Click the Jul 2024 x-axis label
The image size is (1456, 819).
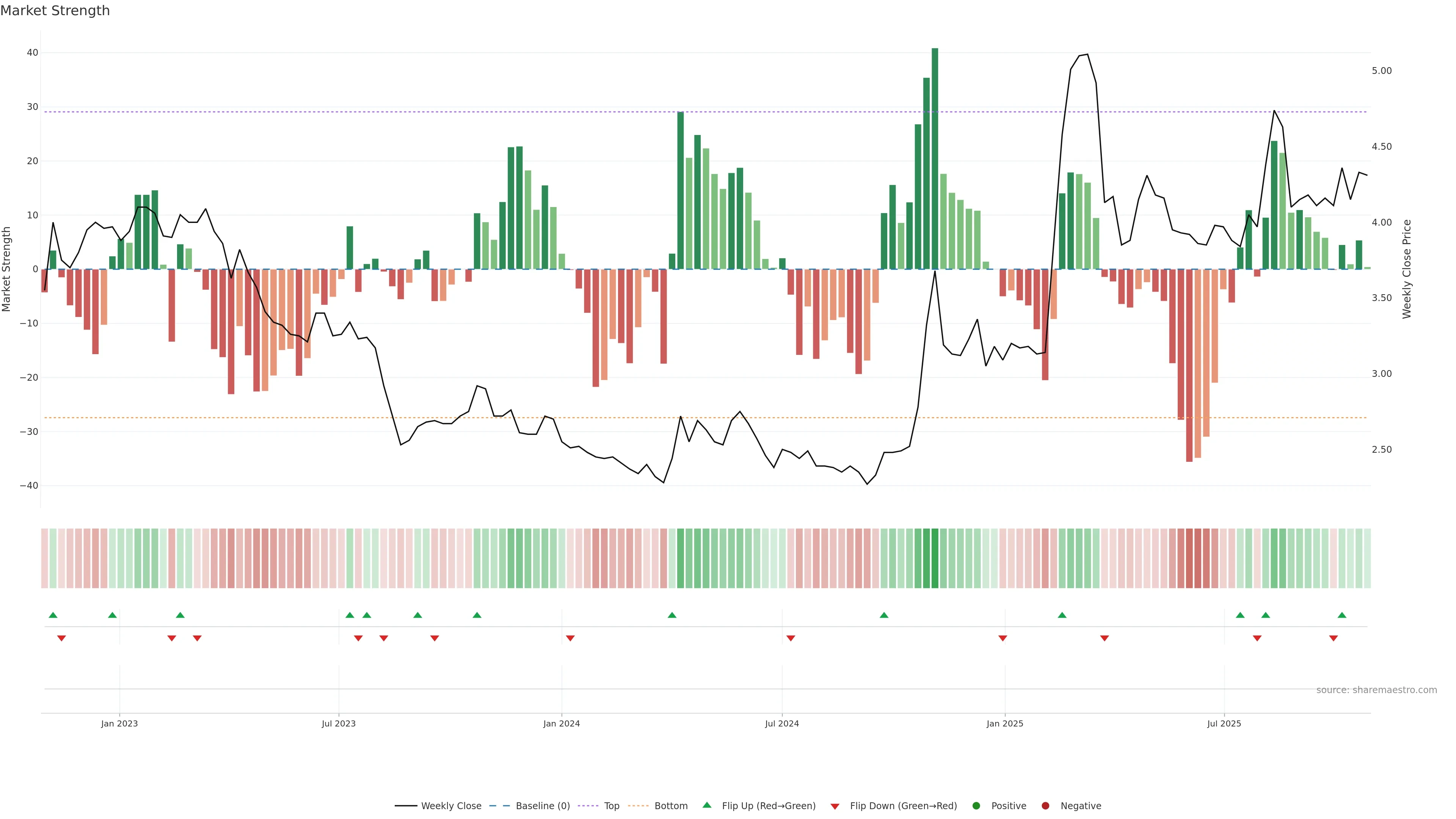782,723
